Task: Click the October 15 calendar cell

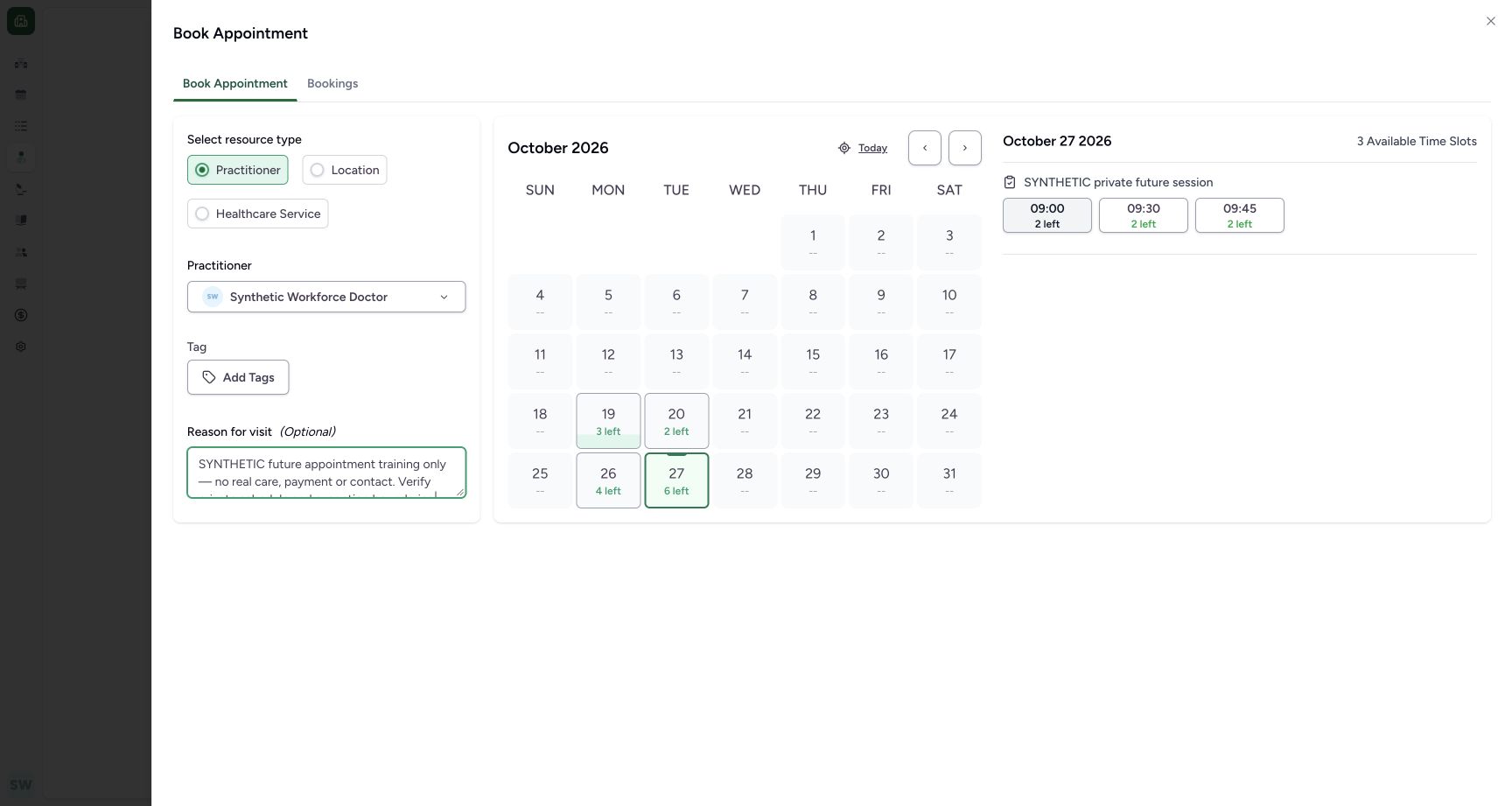Action: [x=813, y=361]
